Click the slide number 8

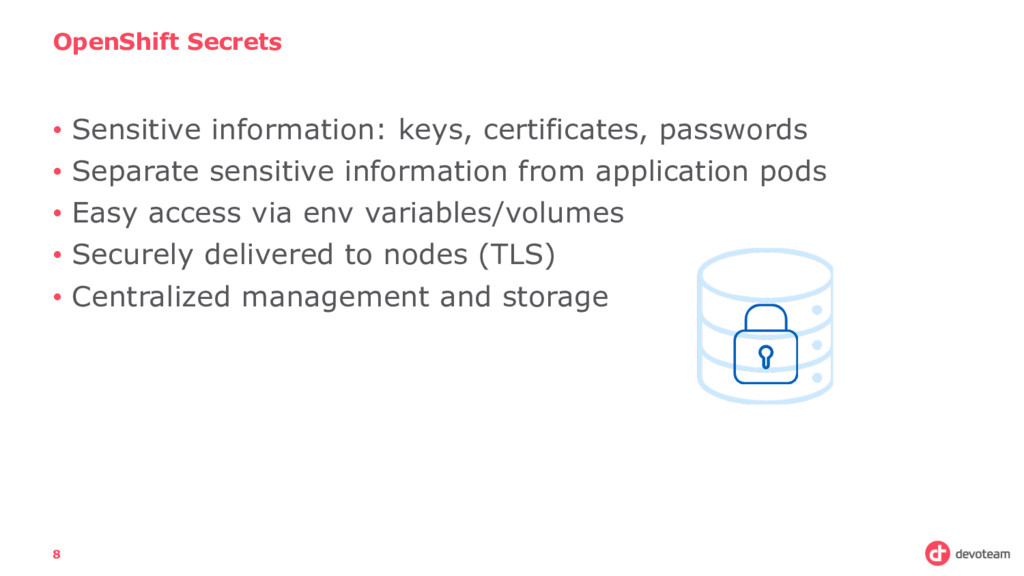click(57, 554)
